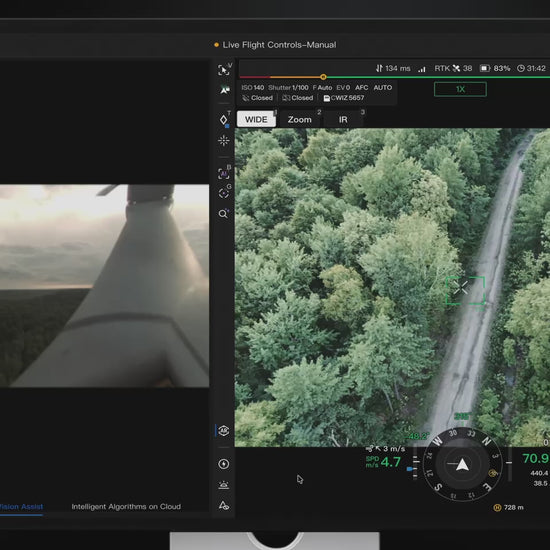Click the 440.4 altitude value
550x550 pixels.
pos(539,473)
